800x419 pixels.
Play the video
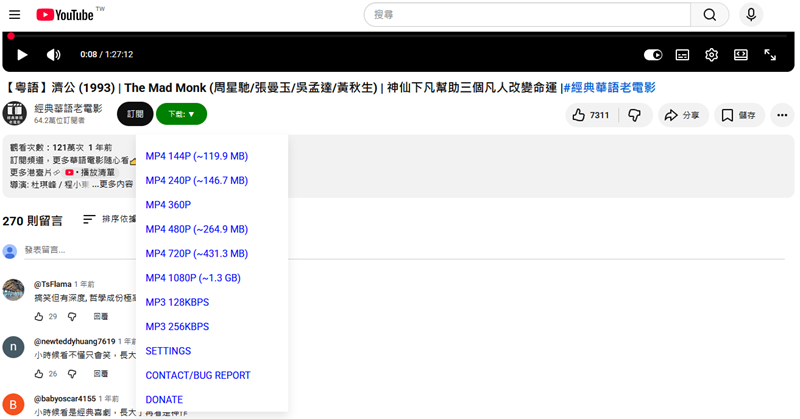pos(22,55)
